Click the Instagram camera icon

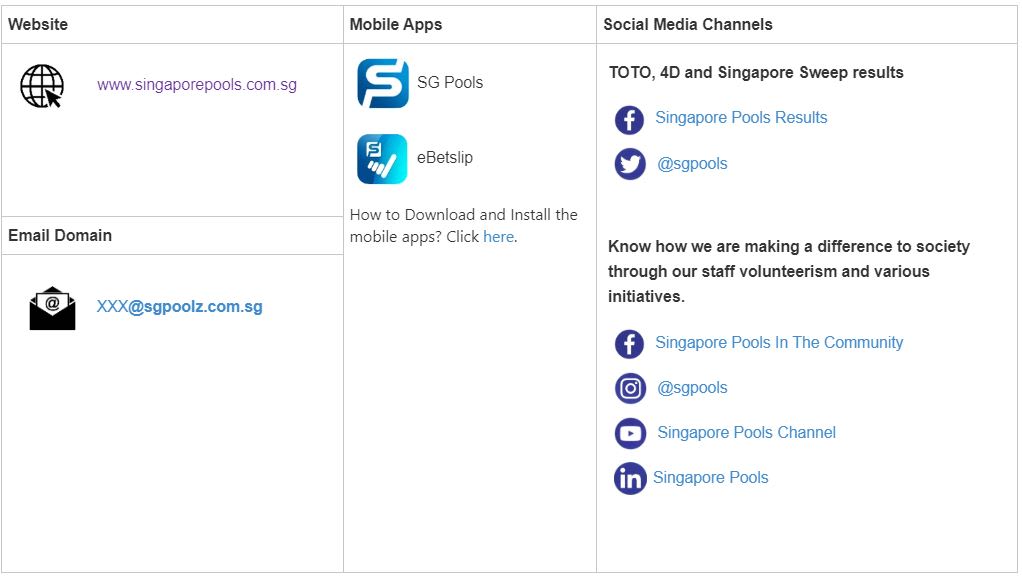point(630,388)
